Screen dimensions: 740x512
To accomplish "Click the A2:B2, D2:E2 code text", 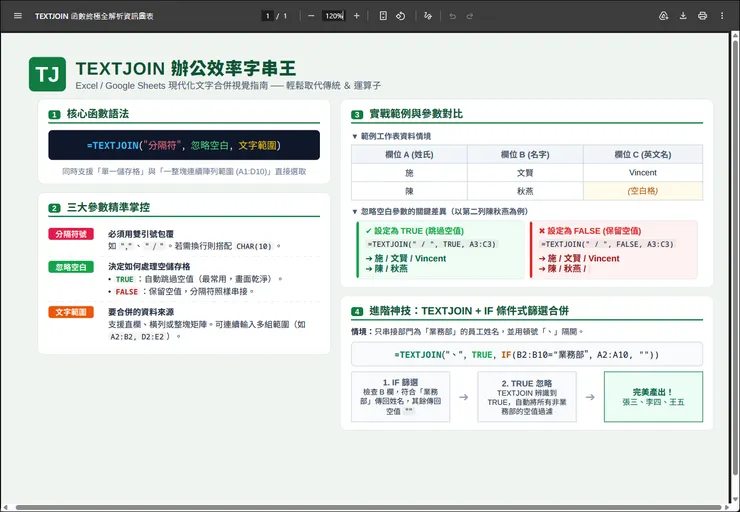I will 137,337.
